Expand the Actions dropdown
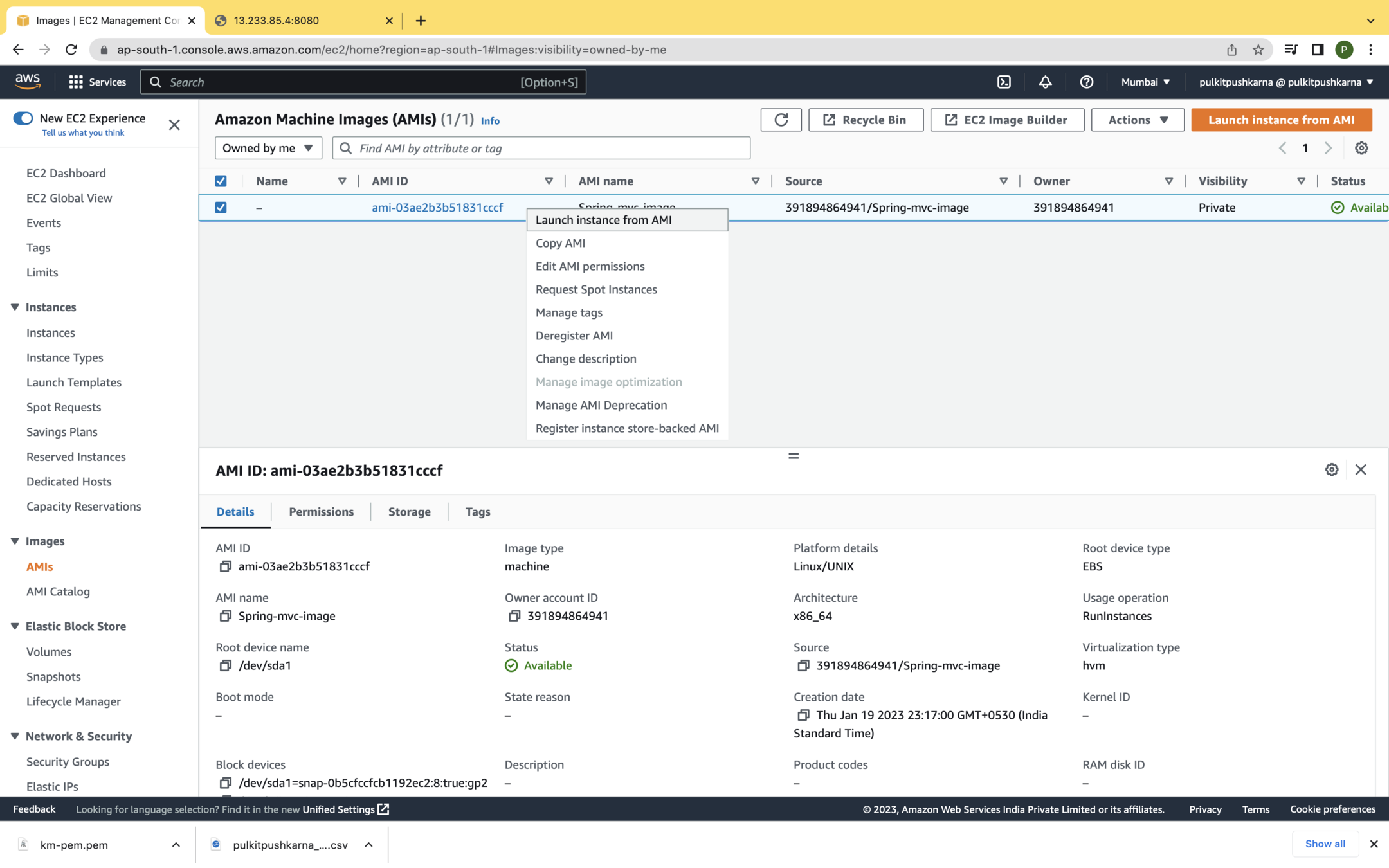Viewport: 1389px width, 868px height. 1137,120
